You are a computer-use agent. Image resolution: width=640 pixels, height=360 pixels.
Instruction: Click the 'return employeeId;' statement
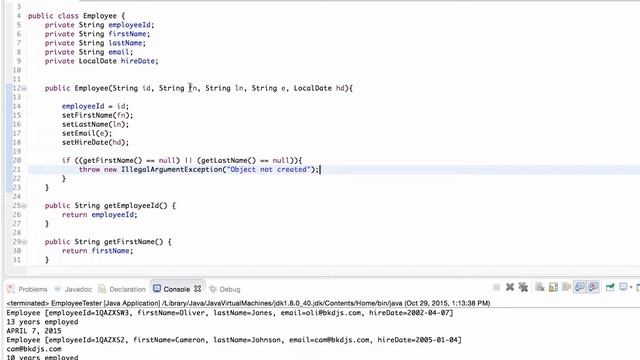tap(100, 215)
